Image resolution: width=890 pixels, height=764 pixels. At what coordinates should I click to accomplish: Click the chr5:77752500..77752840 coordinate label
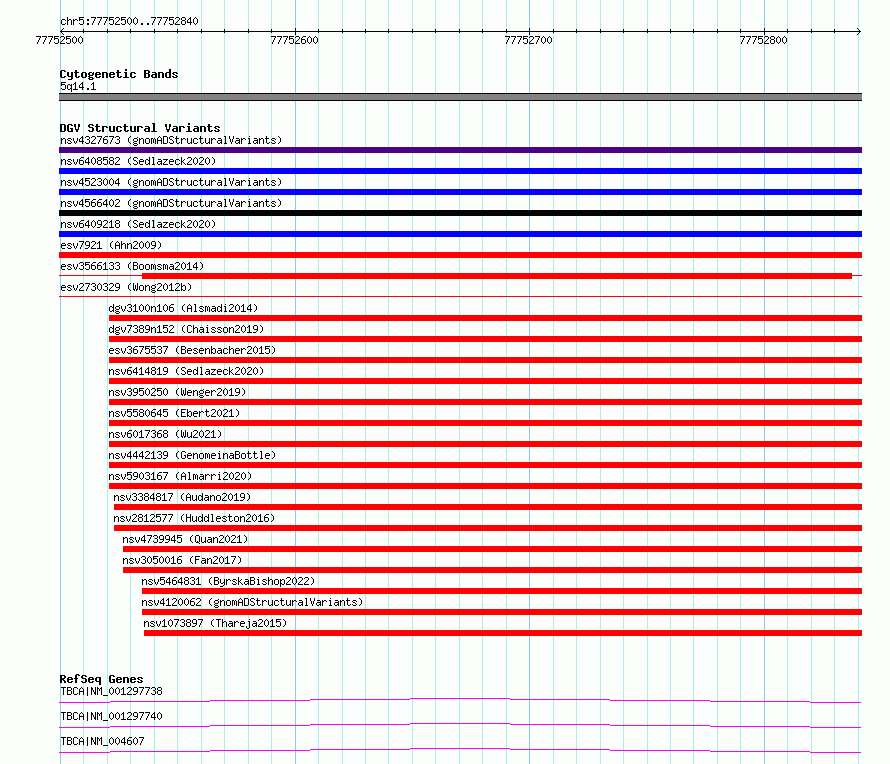129,22
